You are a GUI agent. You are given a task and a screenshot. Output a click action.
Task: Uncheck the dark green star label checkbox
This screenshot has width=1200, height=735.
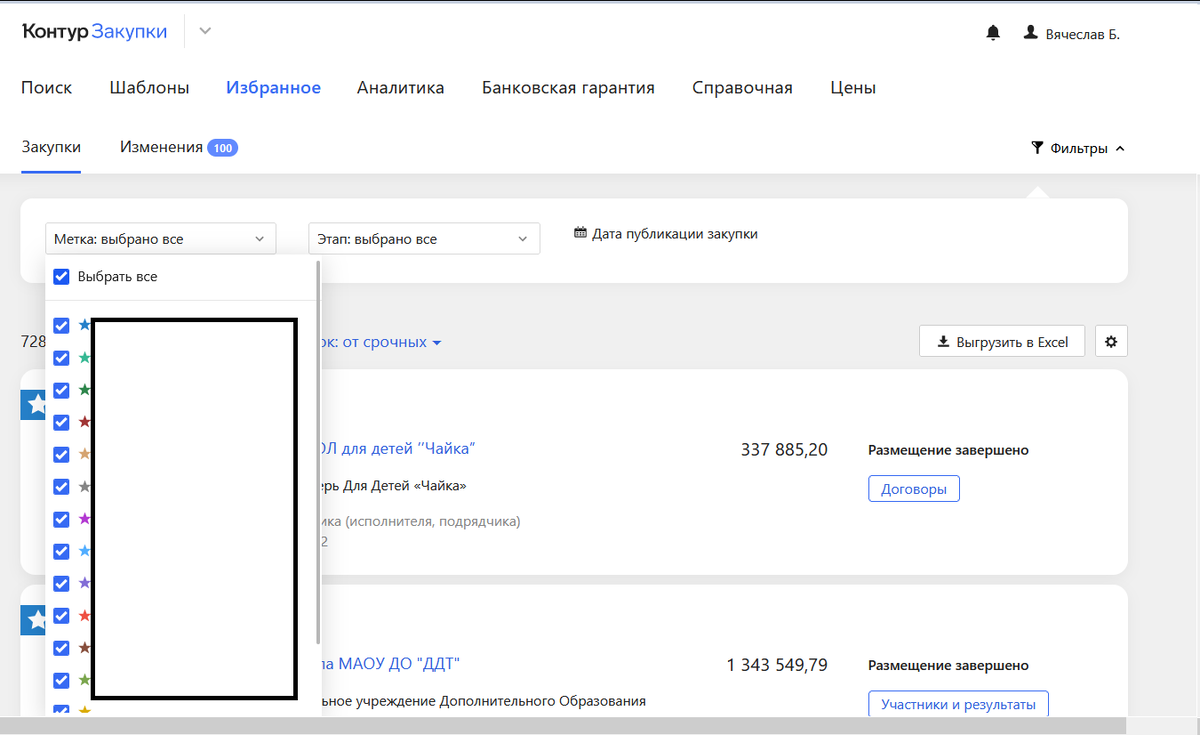[x=61, y=390]
